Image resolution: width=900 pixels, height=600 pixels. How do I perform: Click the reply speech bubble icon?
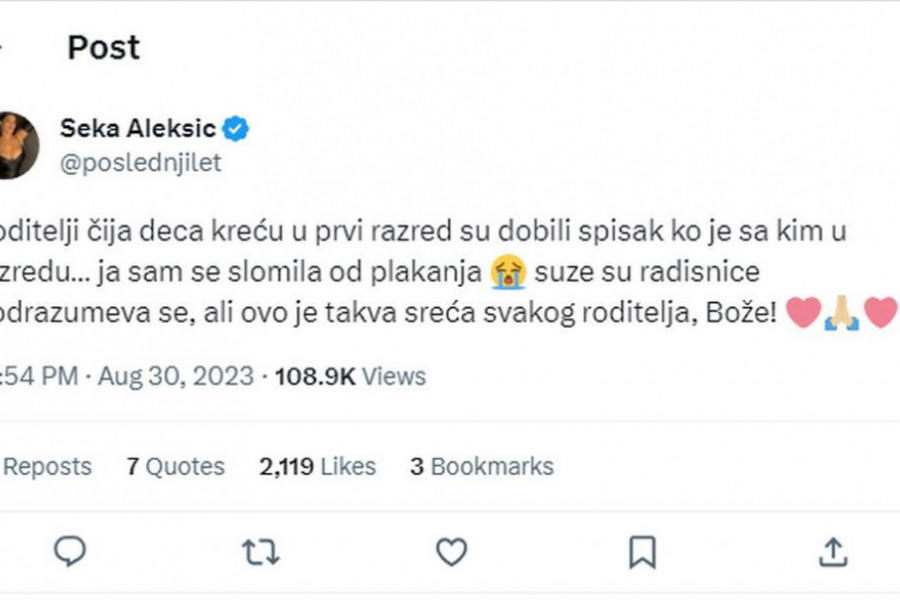point(69,551)
